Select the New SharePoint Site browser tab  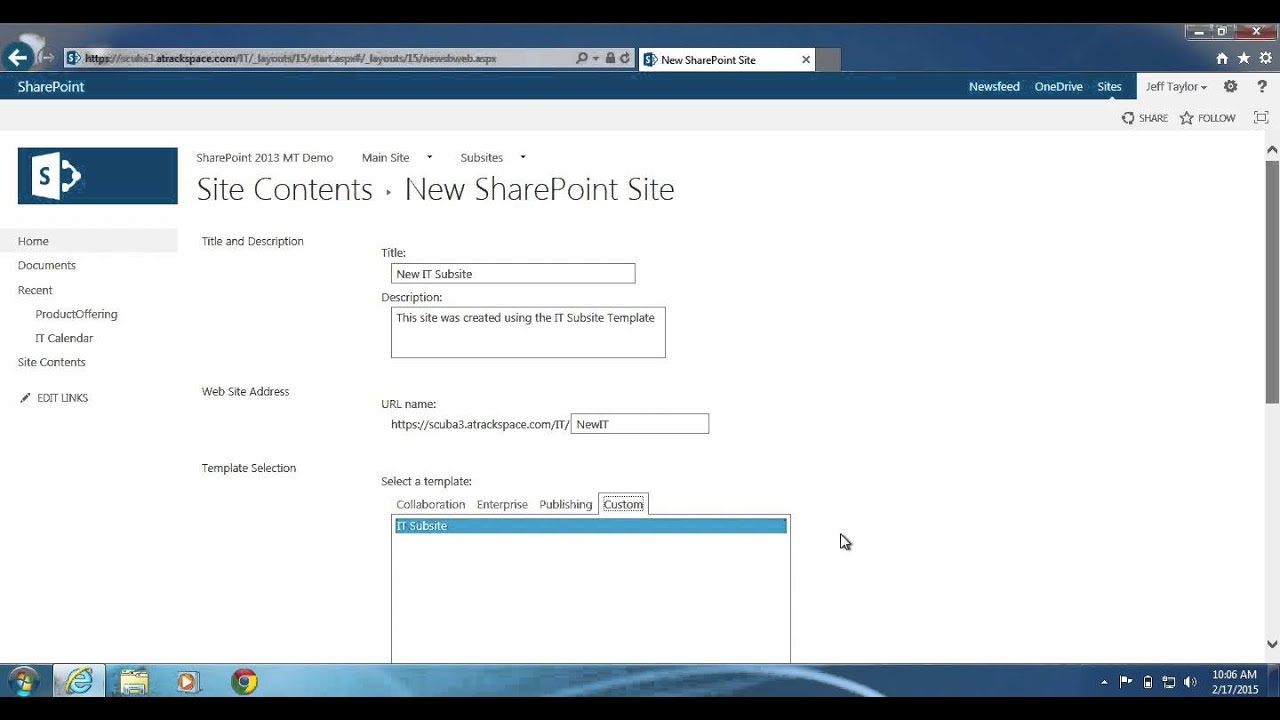click(x=727, y=60)
